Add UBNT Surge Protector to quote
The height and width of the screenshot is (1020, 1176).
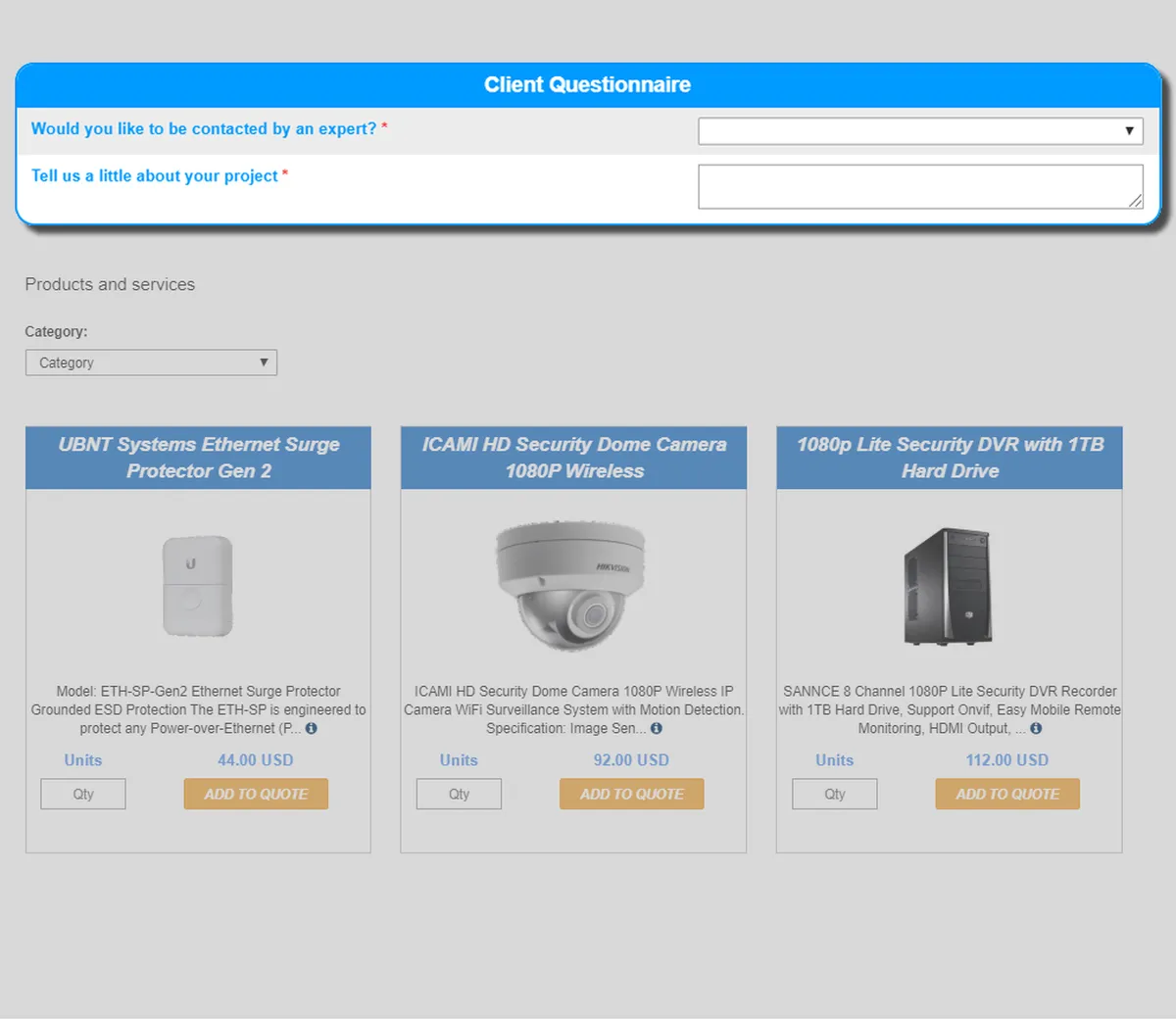(256, 794)
